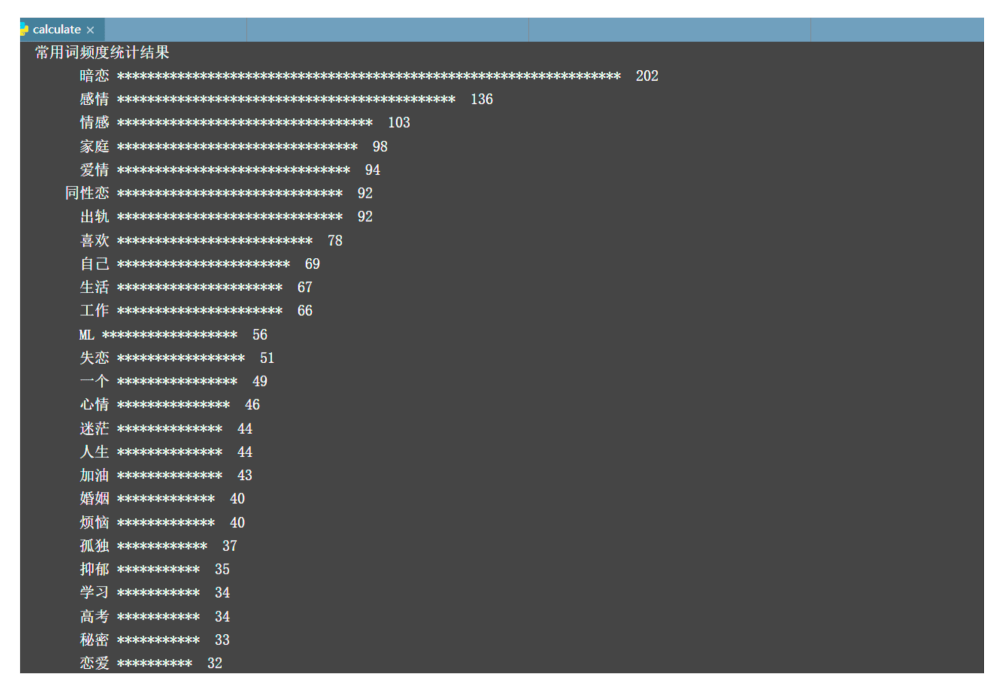This screenshot has width=1002, height=691.
Task: Click the ML label
Action: (x=87, y=335)
